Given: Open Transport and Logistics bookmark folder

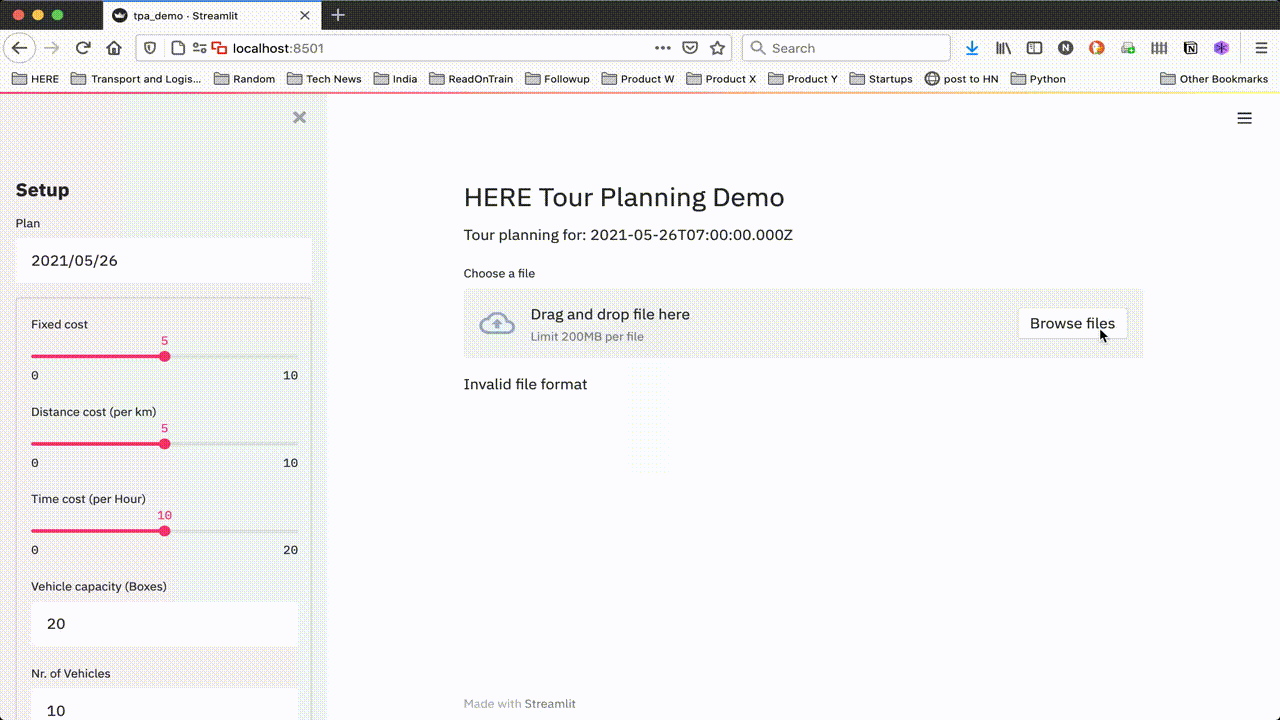Looking at the screenshot, I should (136, 79).
